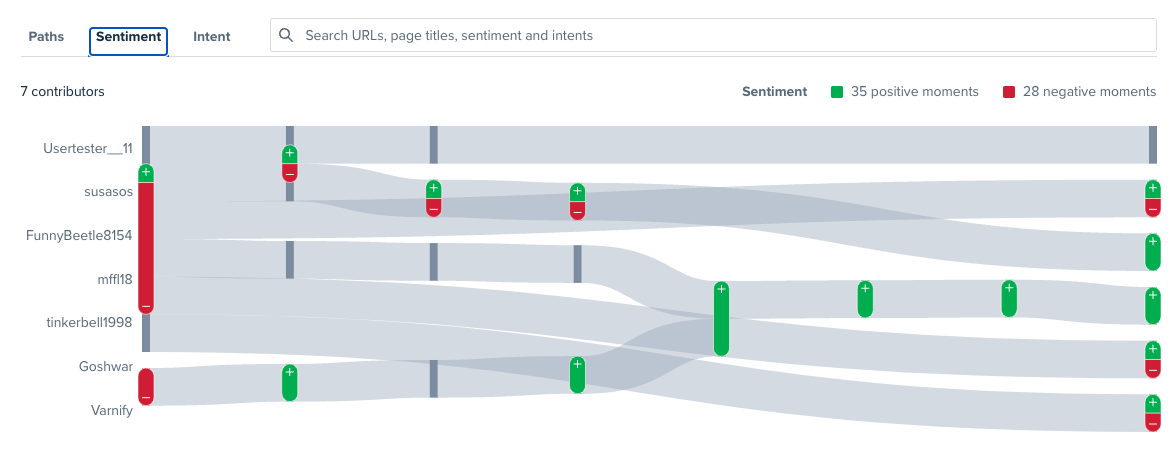This screenshot has width=1174, height=452.
Task: Click gray node at the top-right Usertester__11 end
Action: coord(1153,145)
